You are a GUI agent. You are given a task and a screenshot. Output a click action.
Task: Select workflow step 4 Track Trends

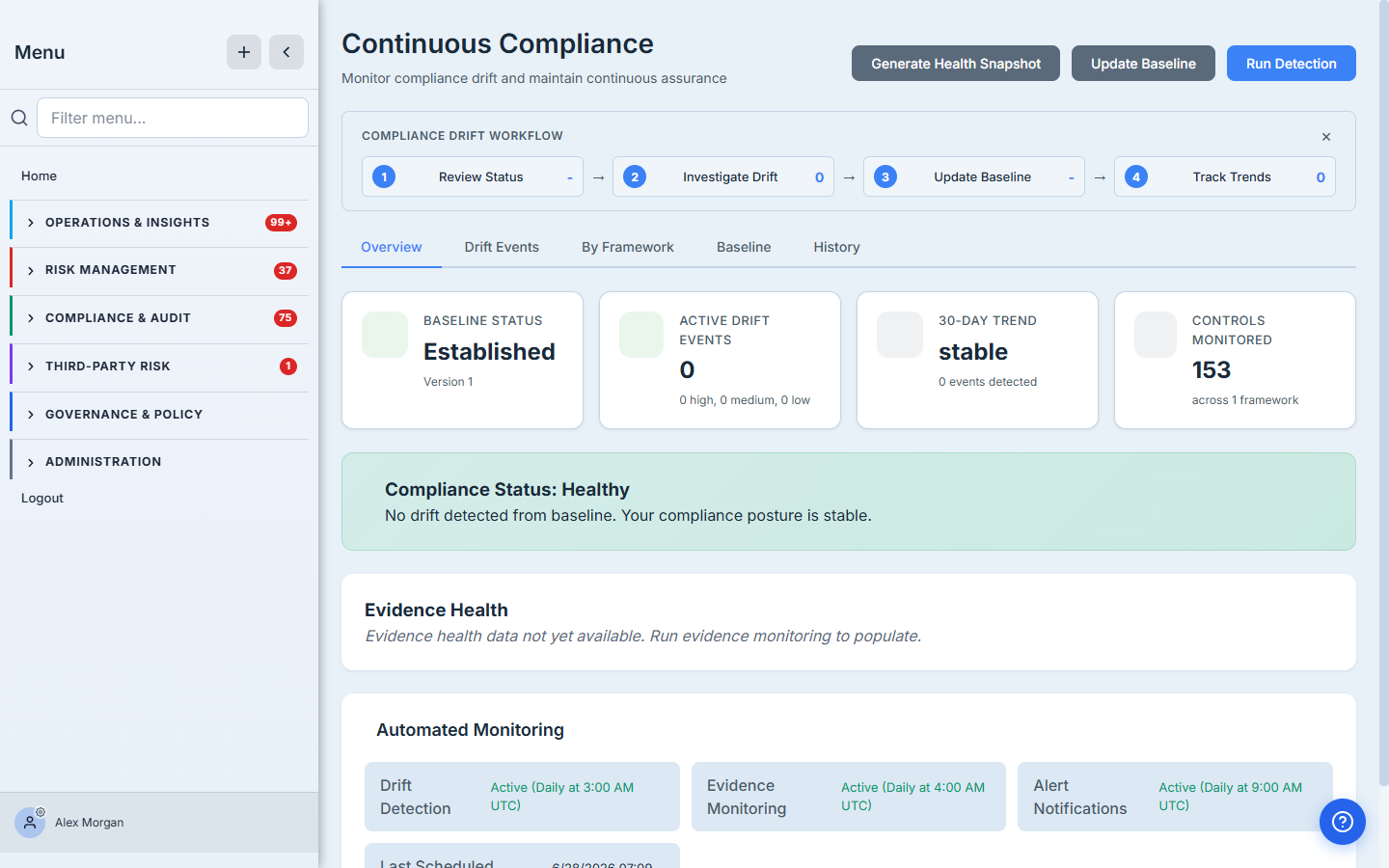[x=1225, y=176]
